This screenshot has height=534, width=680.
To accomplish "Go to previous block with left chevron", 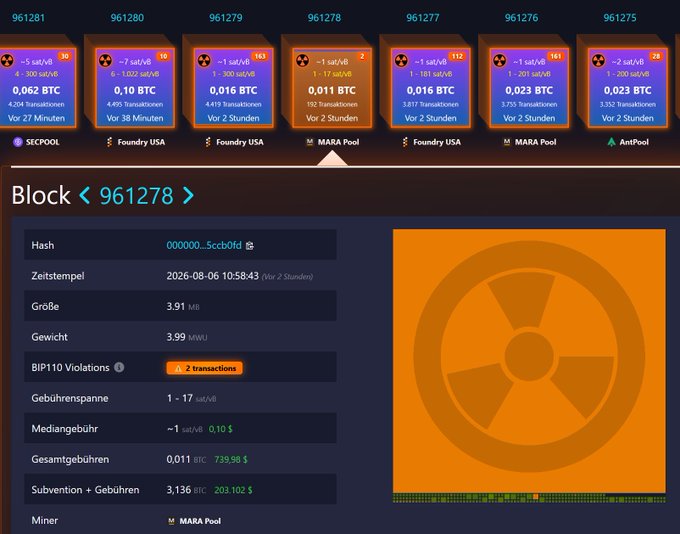I will [85, 196].
